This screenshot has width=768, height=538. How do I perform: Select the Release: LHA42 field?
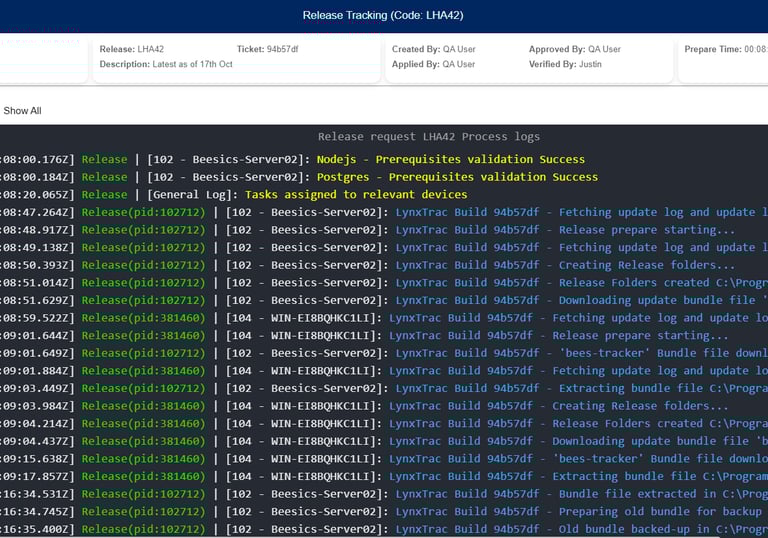click(132, 49)
